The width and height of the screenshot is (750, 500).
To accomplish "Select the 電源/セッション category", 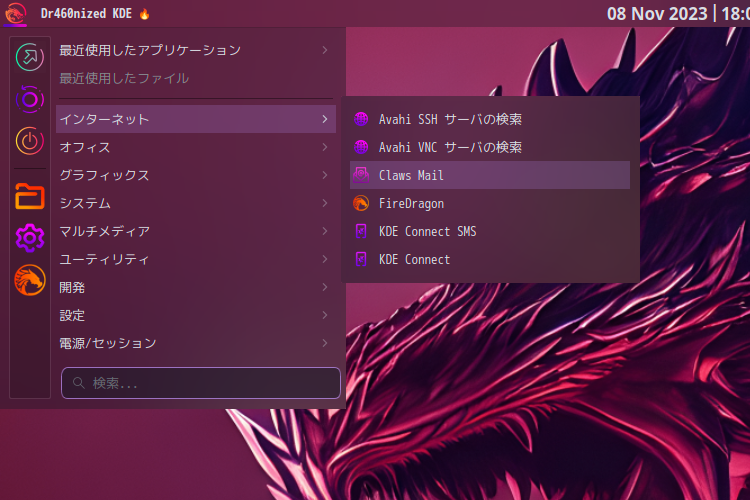I will point(196,343).
